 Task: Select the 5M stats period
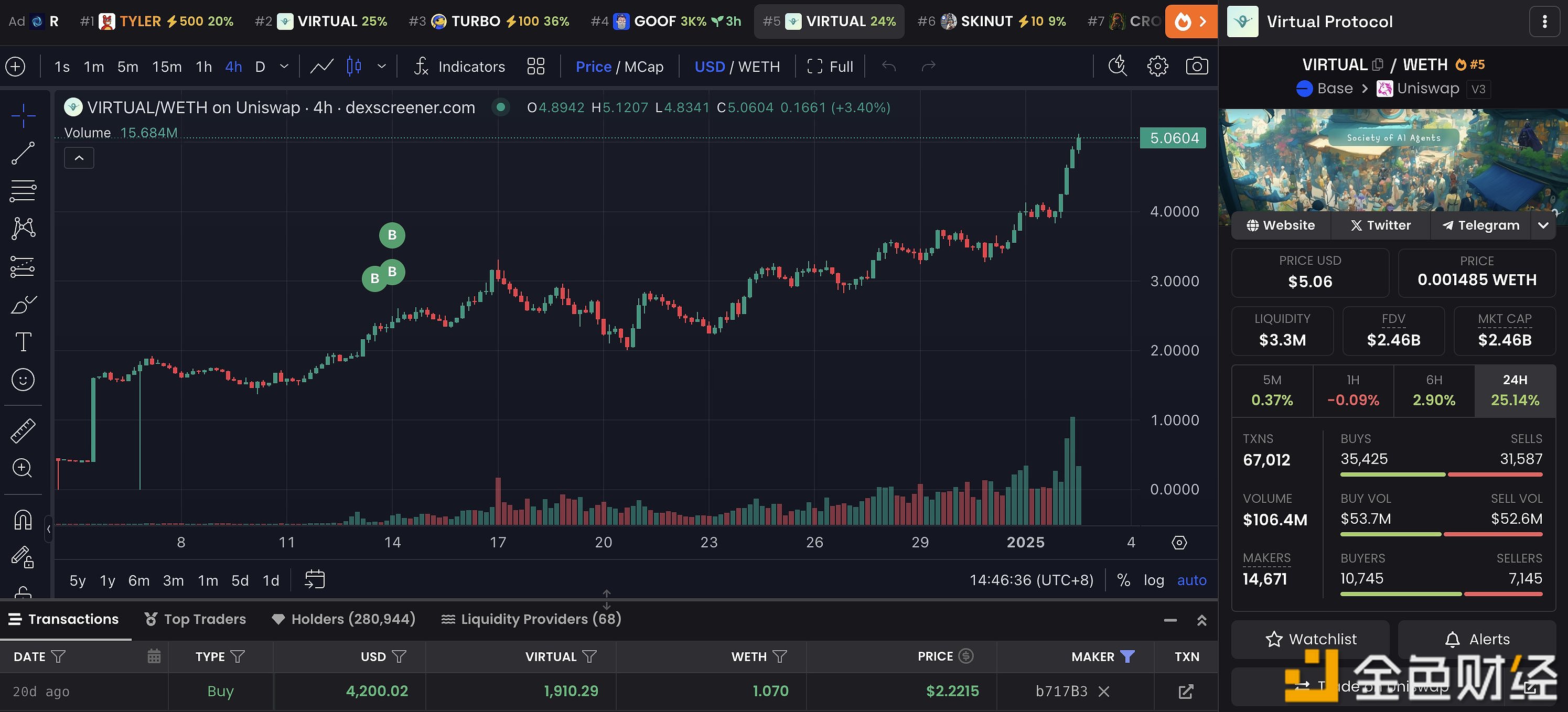point(1272,391)
